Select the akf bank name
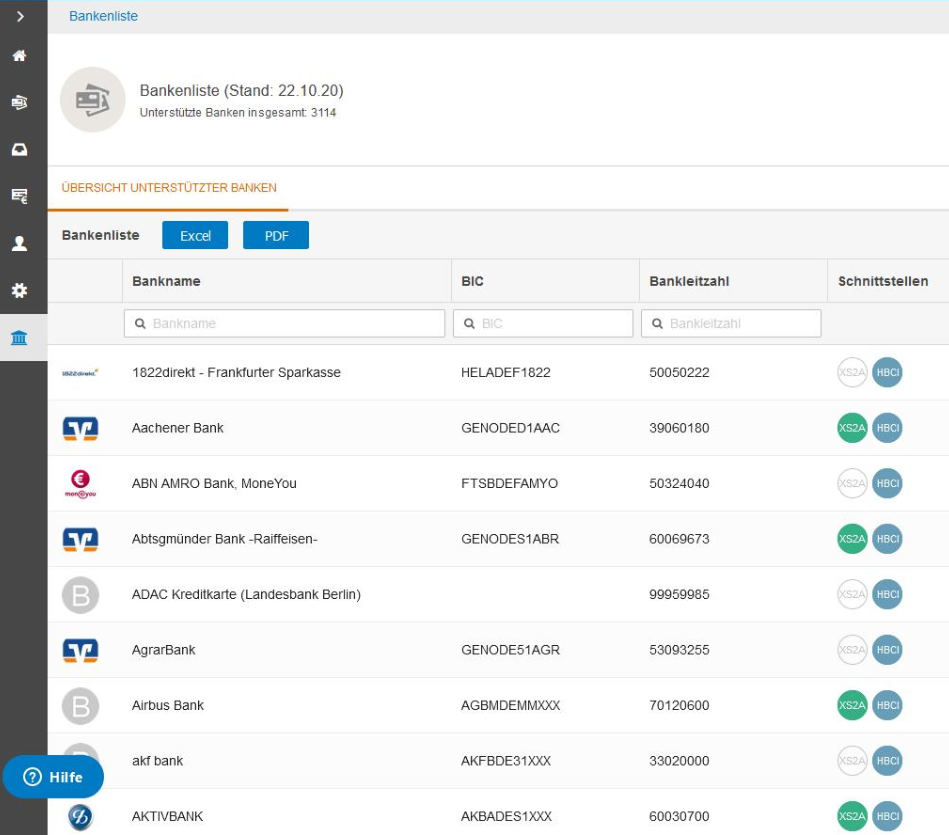Screen dimensions: 949x835 pos(157,761)
